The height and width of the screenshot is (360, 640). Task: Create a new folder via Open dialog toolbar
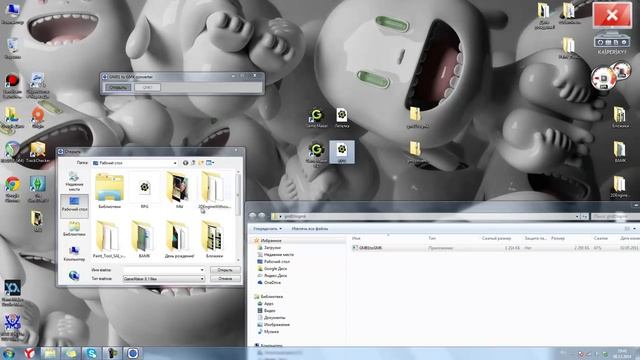201,163
